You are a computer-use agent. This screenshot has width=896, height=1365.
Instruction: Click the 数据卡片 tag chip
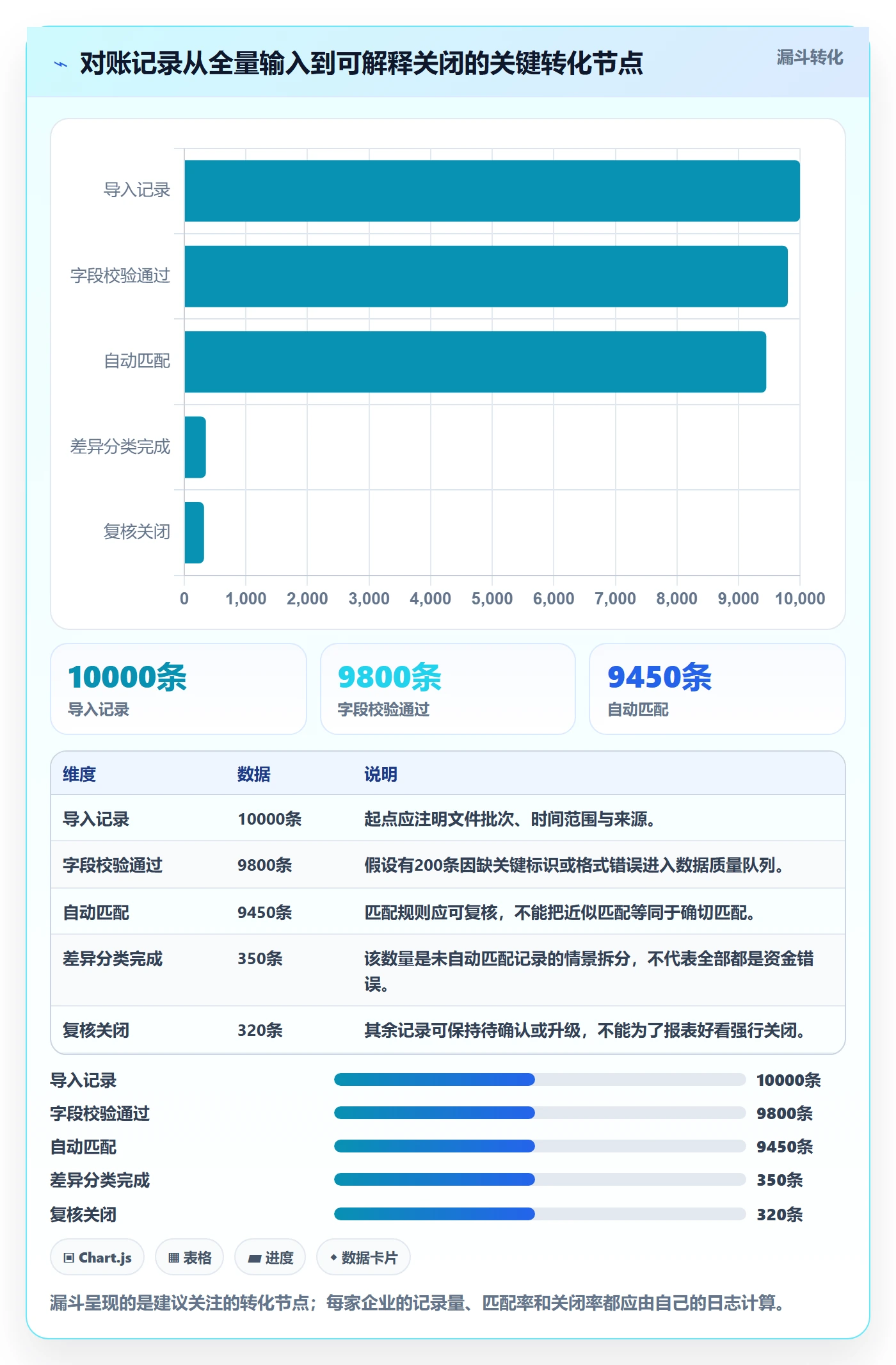pos(364,1257)
